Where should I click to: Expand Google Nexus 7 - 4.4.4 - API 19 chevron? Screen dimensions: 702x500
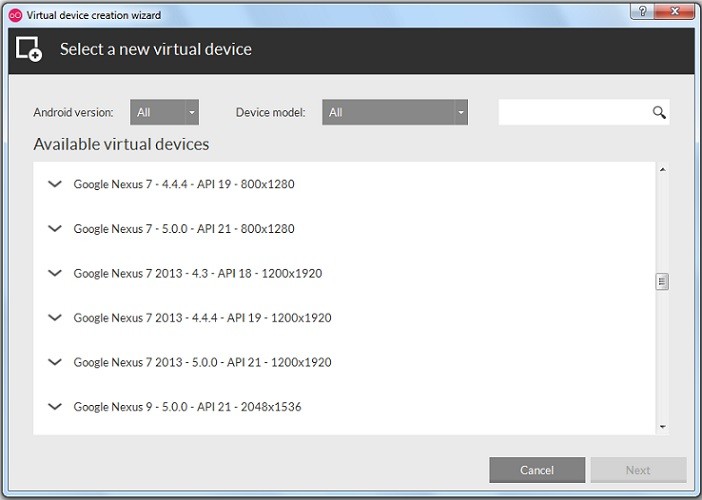(55, 184)
